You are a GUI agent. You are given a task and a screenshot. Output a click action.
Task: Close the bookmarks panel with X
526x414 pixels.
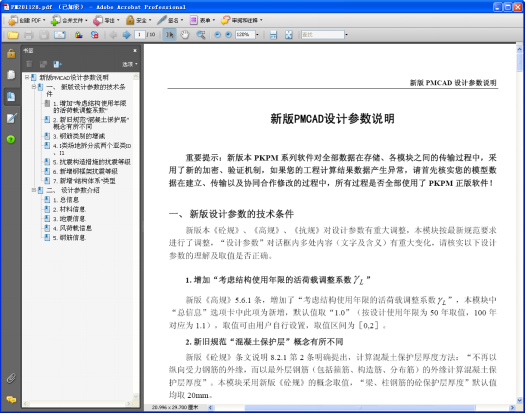coord(135,51)
